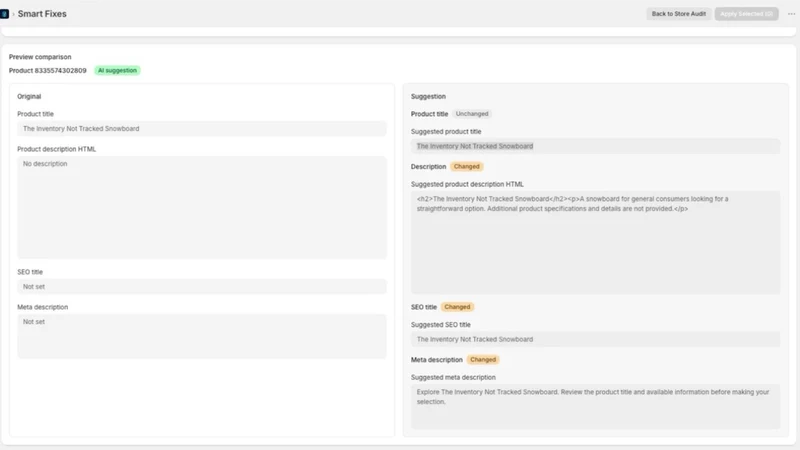
Task: Click the 'Preview comparison' heading
Action: pyautogui.click(x=40, y=57)
